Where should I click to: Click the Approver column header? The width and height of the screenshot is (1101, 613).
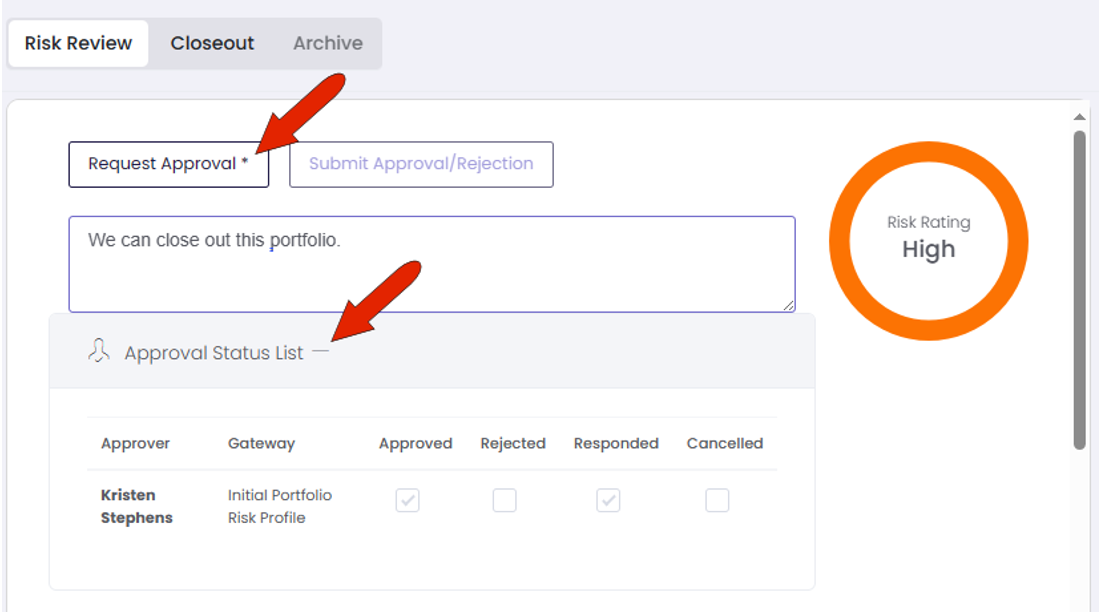(136, 444)
